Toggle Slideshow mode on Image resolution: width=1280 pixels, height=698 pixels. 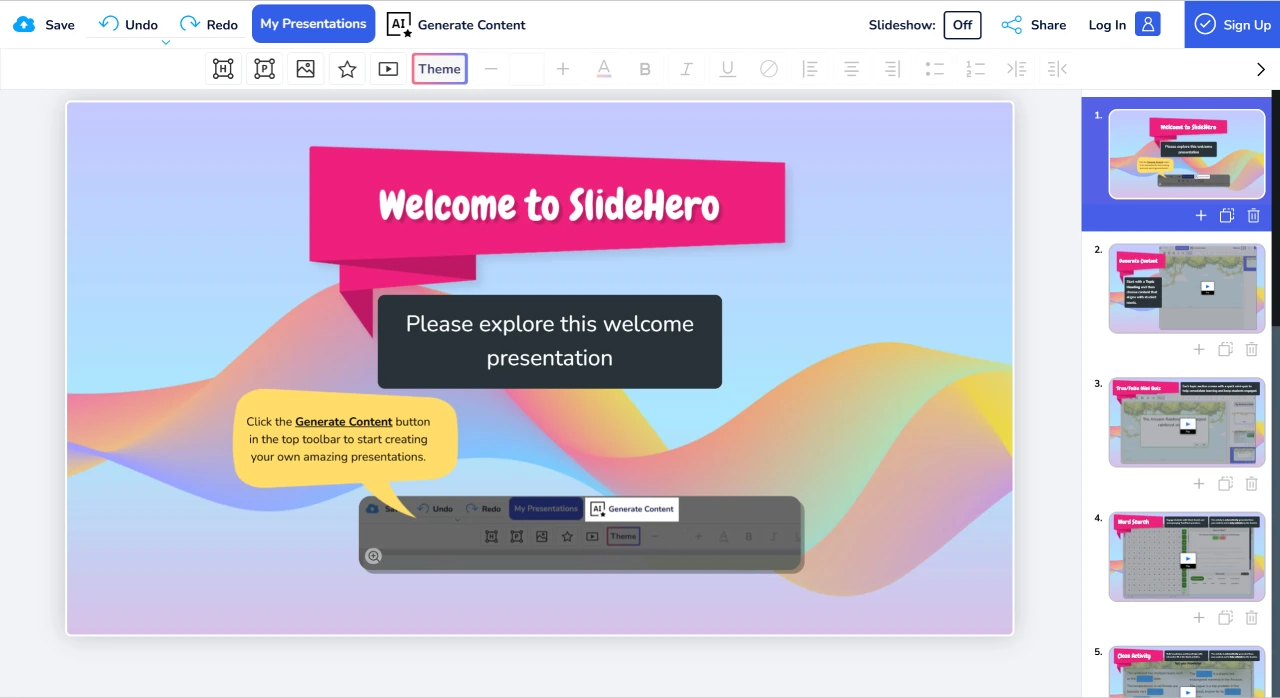tap(962, 25)
